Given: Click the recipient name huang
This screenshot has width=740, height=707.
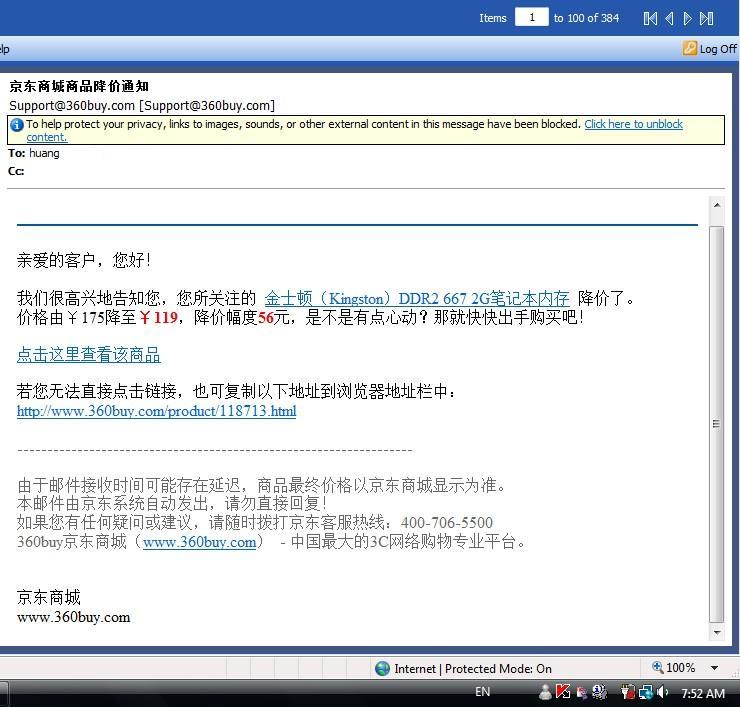Looking at the screenshot, I should coord(44,153).
